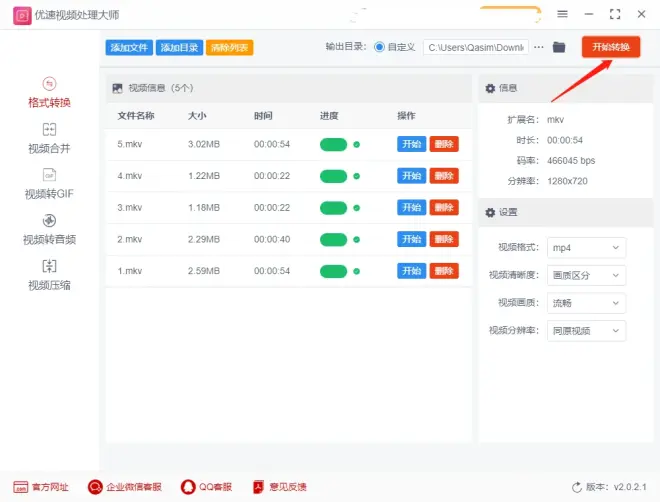Click green status dot for 4.mkv

(357, 176)
